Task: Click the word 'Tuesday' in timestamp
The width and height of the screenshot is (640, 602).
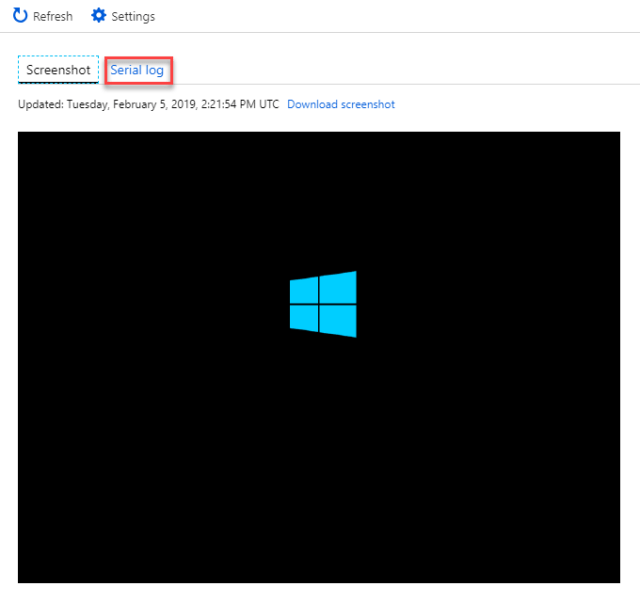Action: [88, 104]
